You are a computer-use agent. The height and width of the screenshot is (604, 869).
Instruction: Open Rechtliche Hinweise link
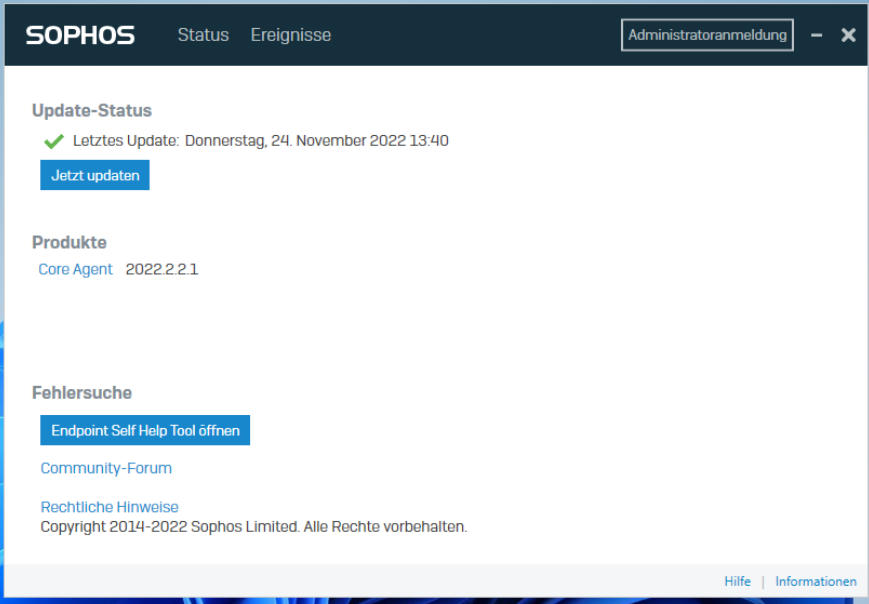point(110,507)
